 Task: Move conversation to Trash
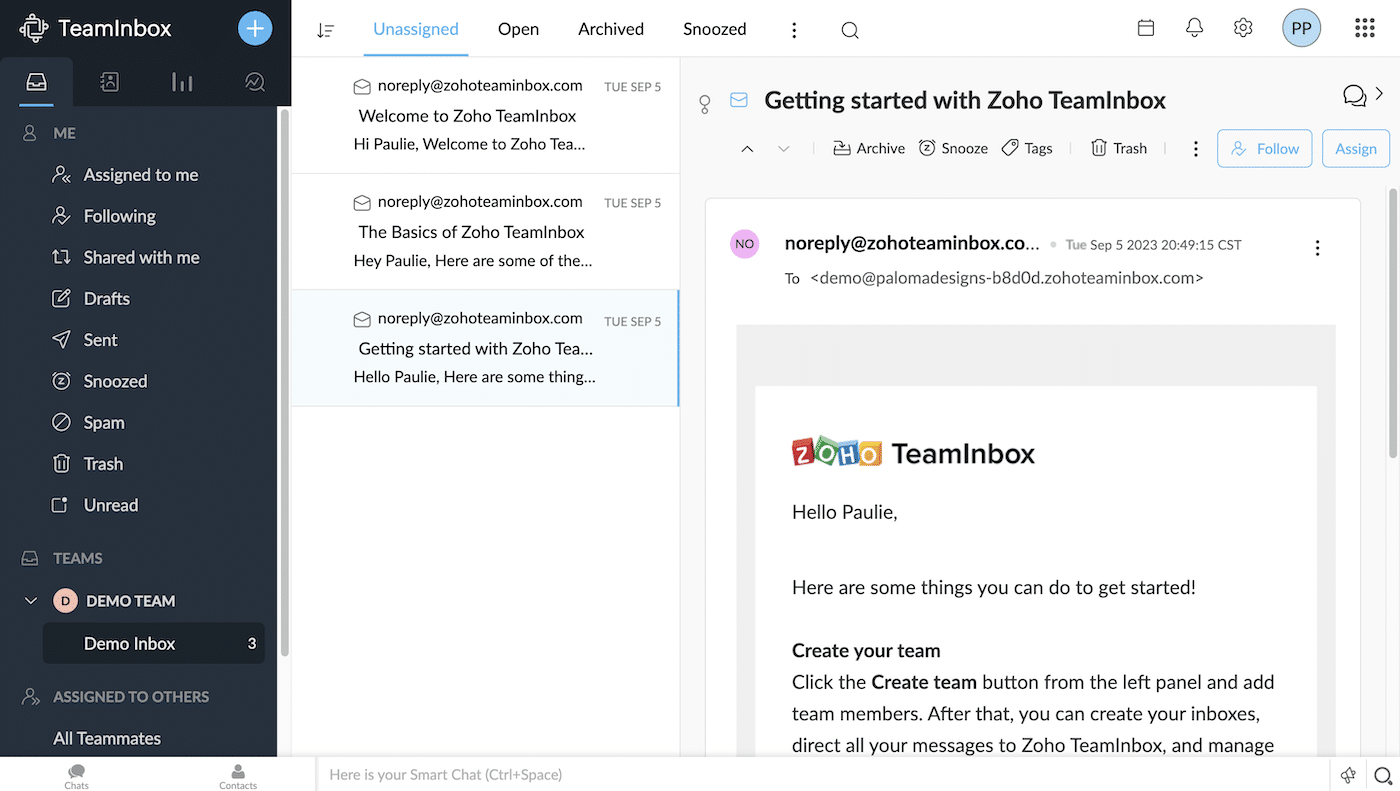pyautogui.click(x=1118, y=147)
